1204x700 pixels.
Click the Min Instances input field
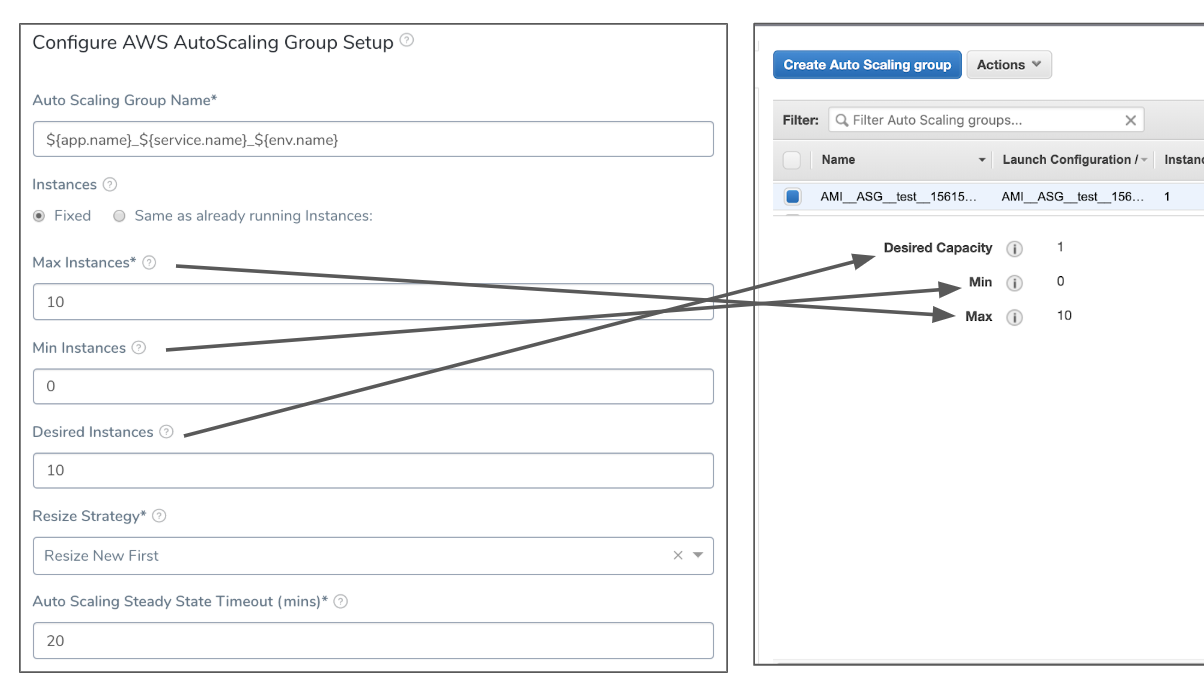pos(373,386)
